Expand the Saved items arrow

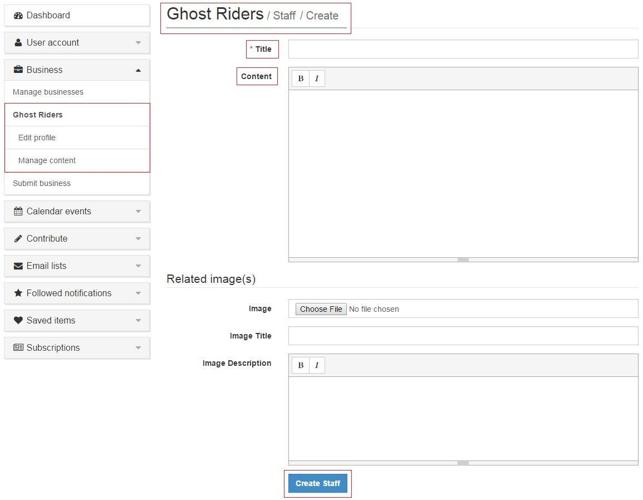click(138, 321)
